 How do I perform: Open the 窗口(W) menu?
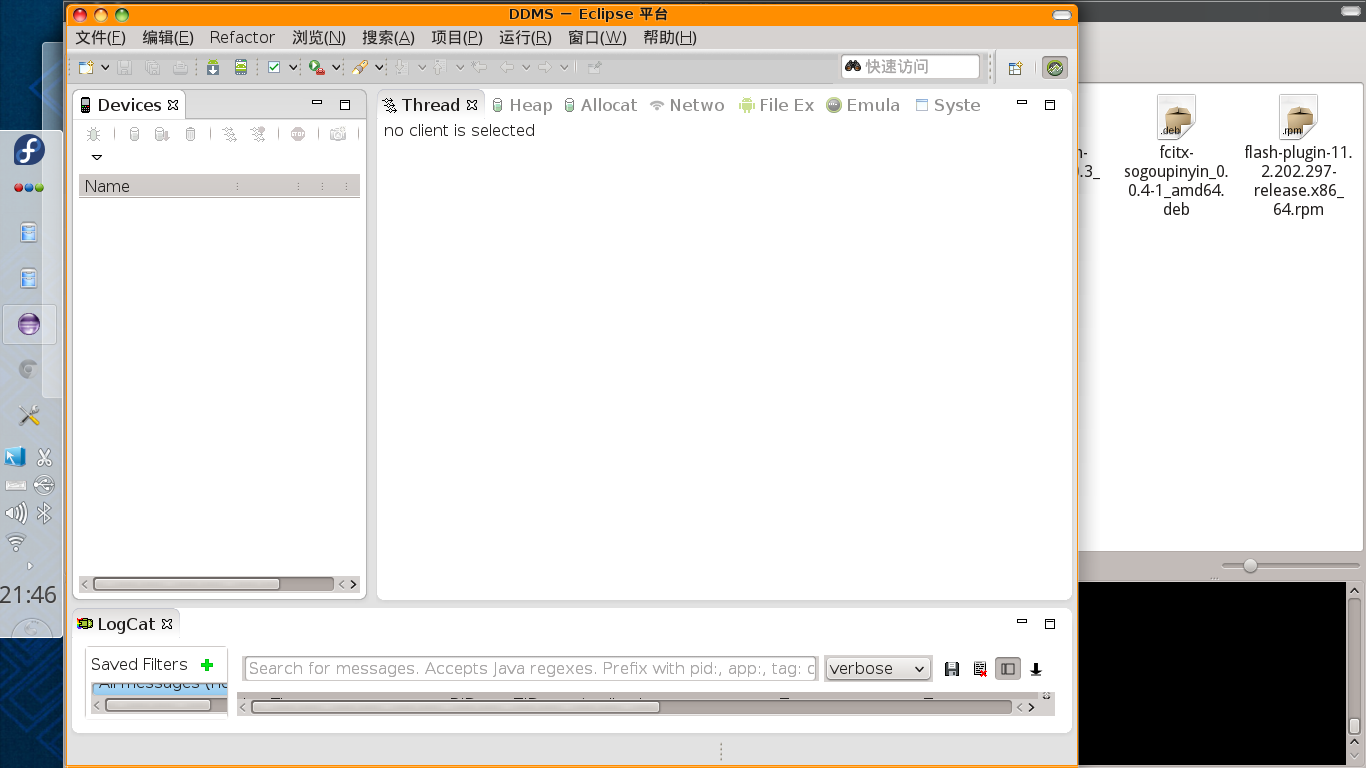pos(597,38)
